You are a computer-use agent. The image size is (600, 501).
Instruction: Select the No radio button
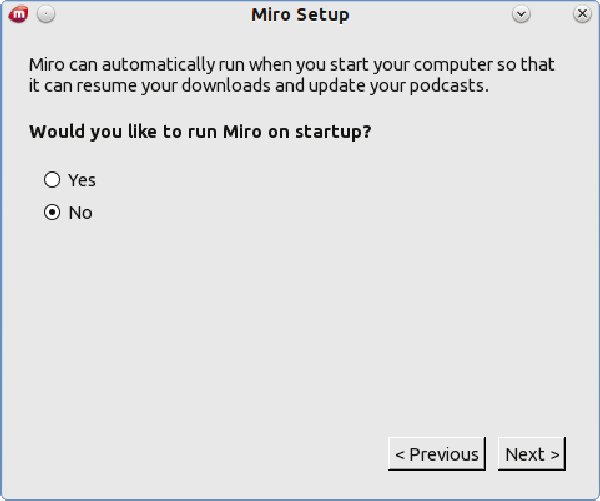(52, 212)
